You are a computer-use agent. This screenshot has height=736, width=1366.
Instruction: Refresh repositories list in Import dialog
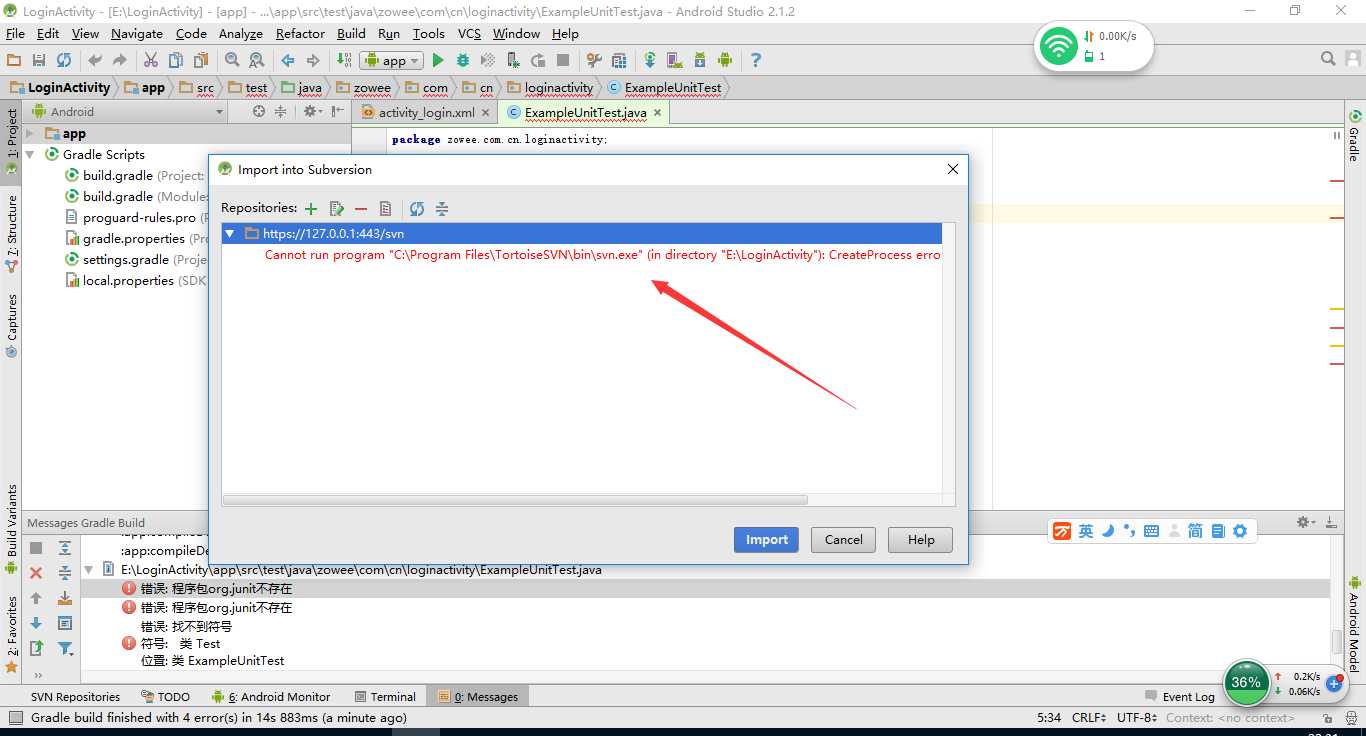[x=417, y=209]
